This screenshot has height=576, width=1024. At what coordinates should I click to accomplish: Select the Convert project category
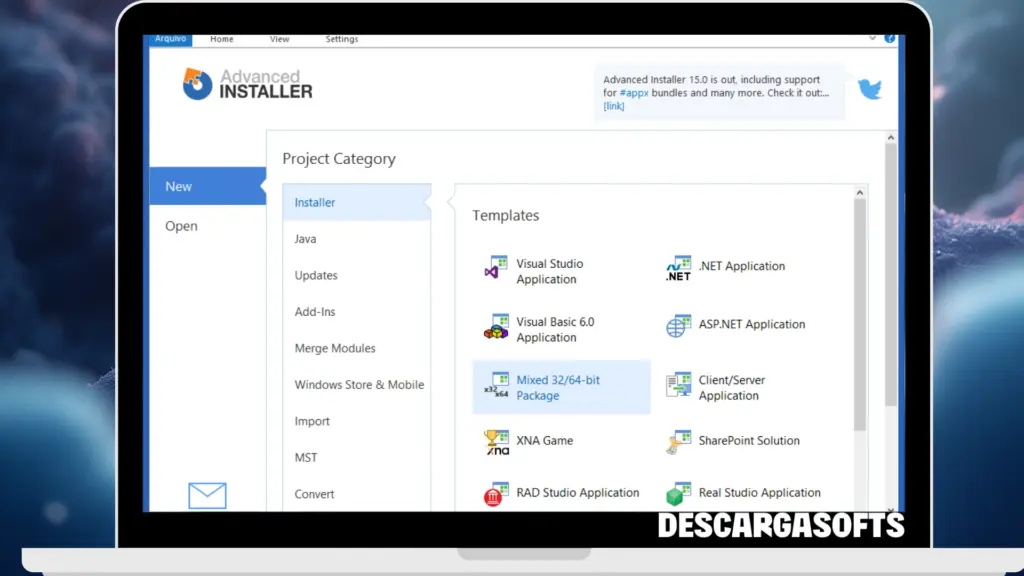(x=314, y=493)
